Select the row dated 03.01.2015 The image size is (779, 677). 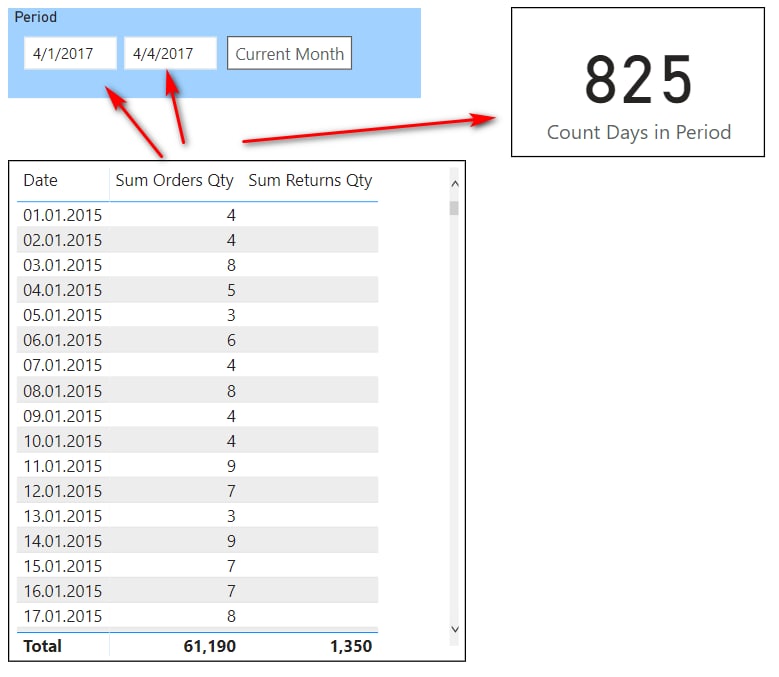point(198,265)
